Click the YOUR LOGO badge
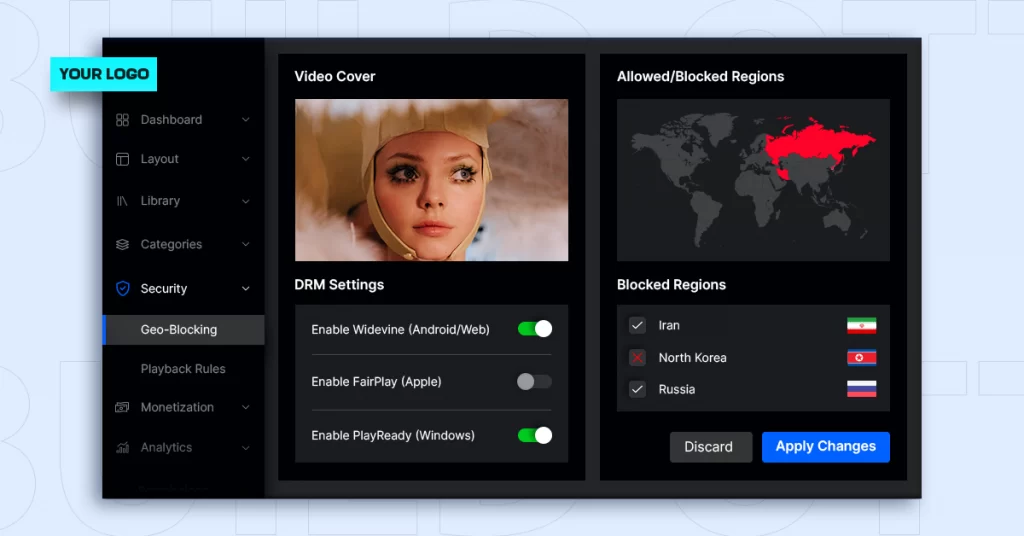 pyautogui.click(x=104, y=74)
